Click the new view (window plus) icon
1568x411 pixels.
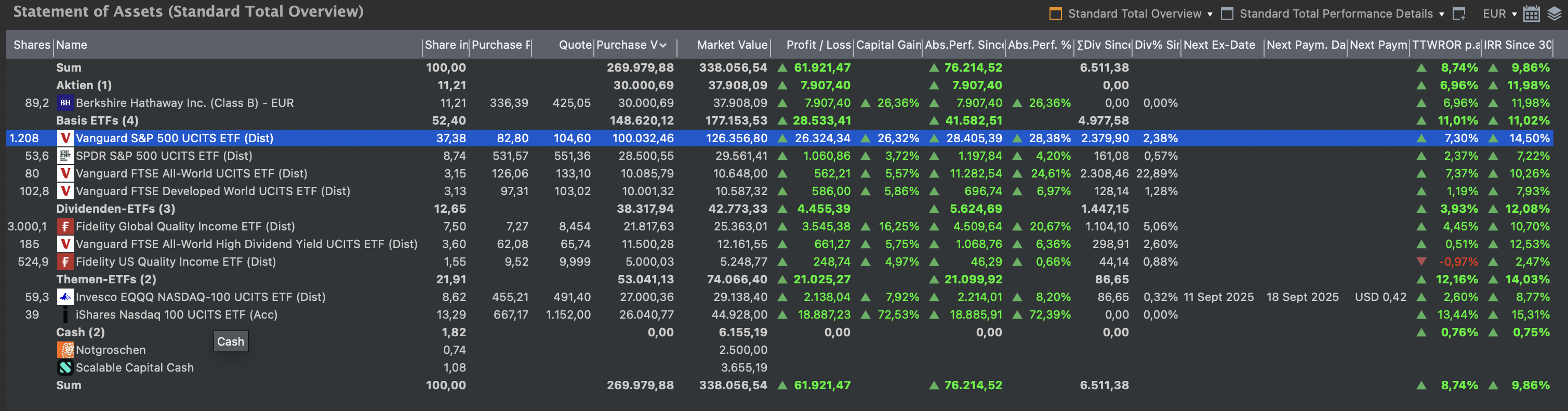click(x=1459, y=14)
